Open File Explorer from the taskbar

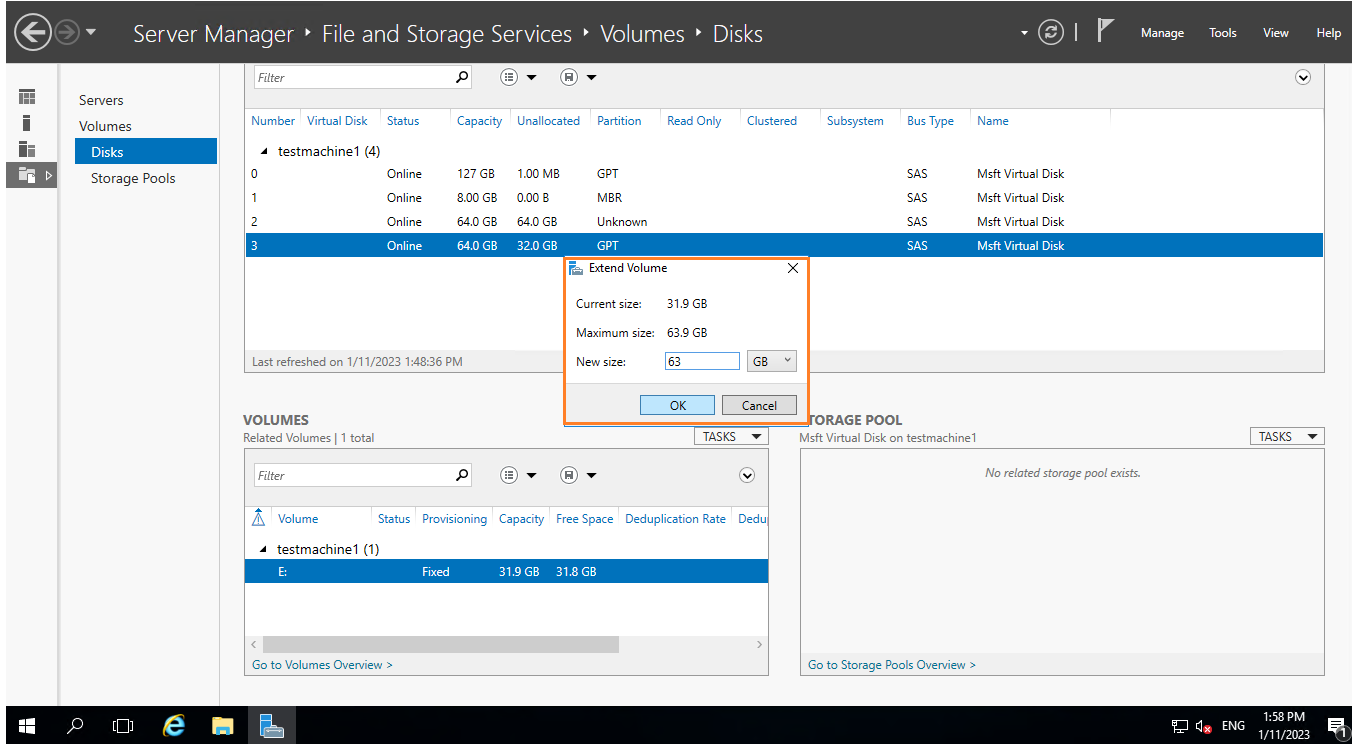pos(222,726)
